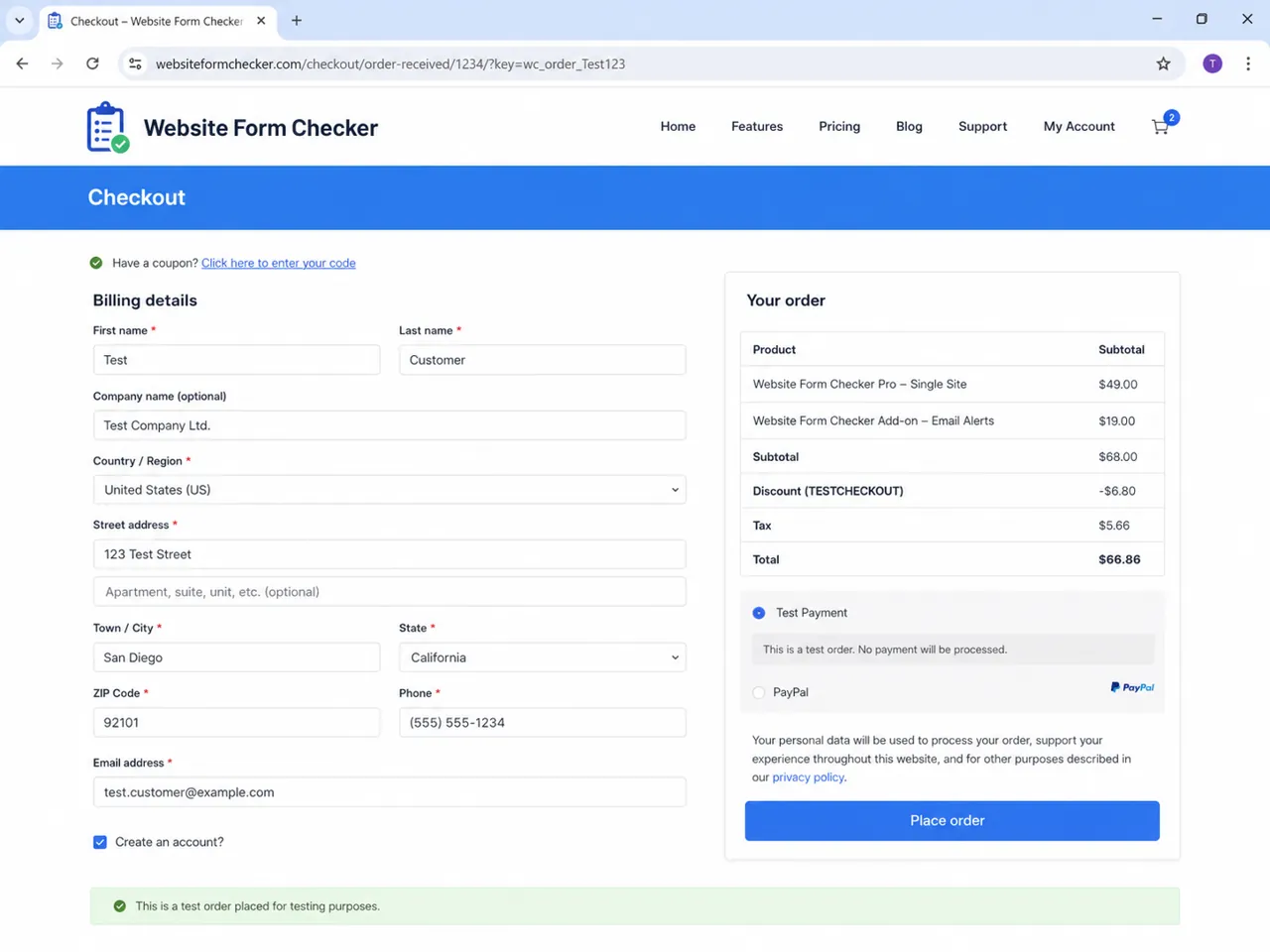Viewport: 1270px width, 952px height.
Task: Expand the State dropdown showing California
Action: (542, 657)
